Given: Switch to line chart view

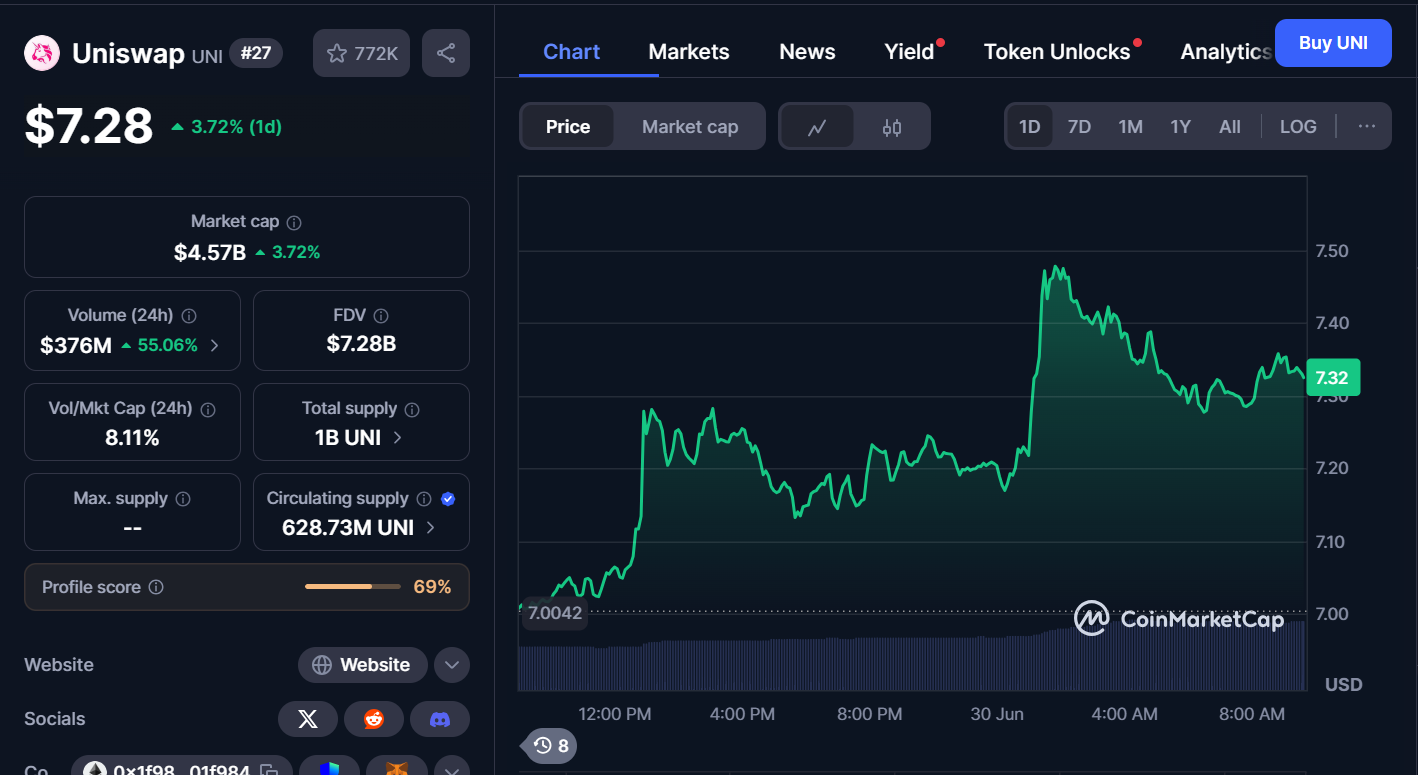Looking at the screenshot, I should (817, 127).
